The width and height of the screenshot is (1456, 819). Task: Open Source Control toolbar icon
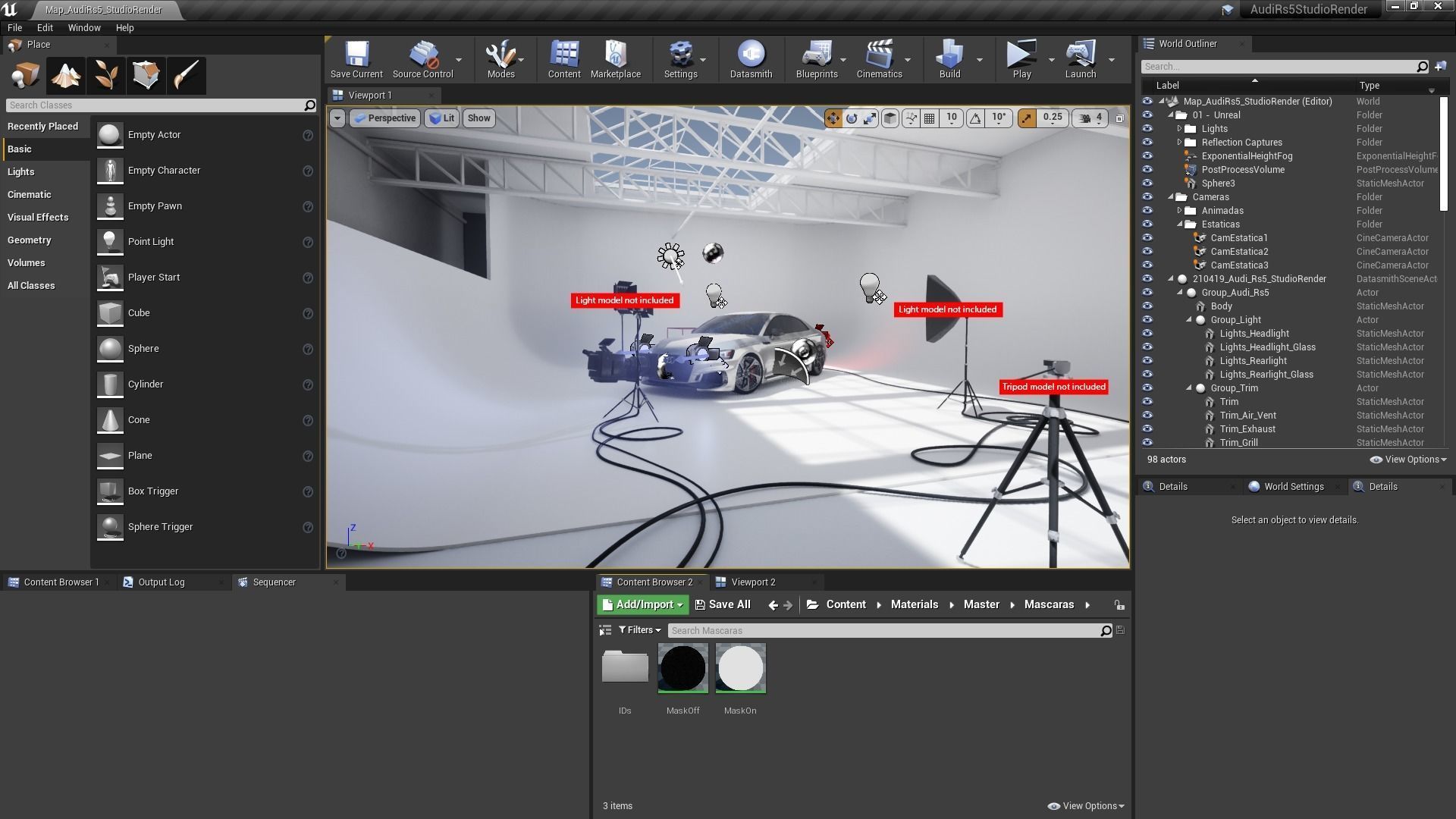click(x=422, y=60)
